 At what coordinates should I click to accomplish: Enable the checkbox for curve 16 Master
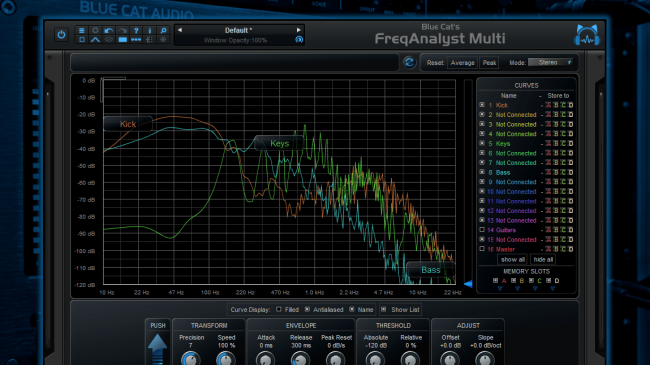tap(482, 249)
